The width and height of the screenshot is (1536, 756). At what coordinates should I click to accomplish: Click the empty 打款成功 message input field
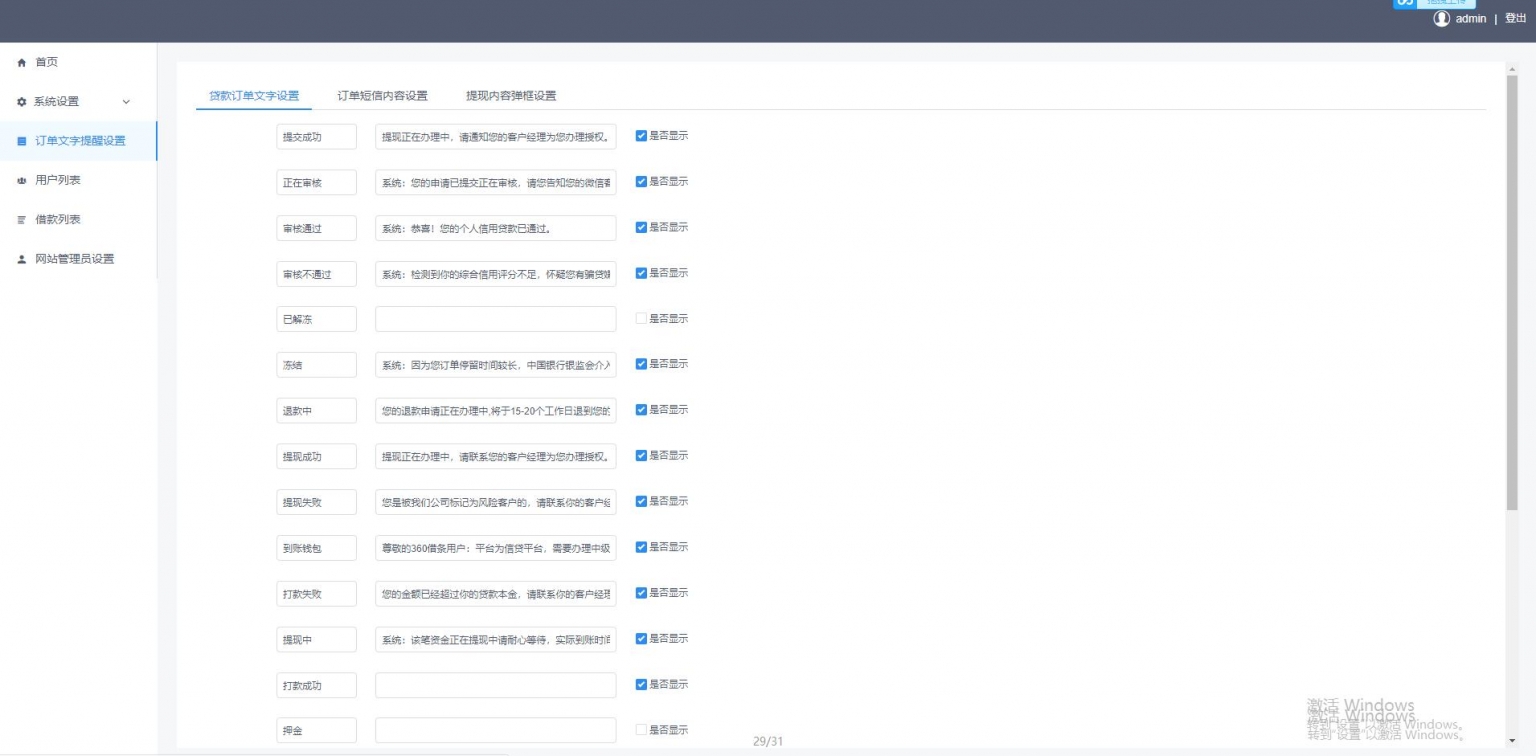click(495, 685)
